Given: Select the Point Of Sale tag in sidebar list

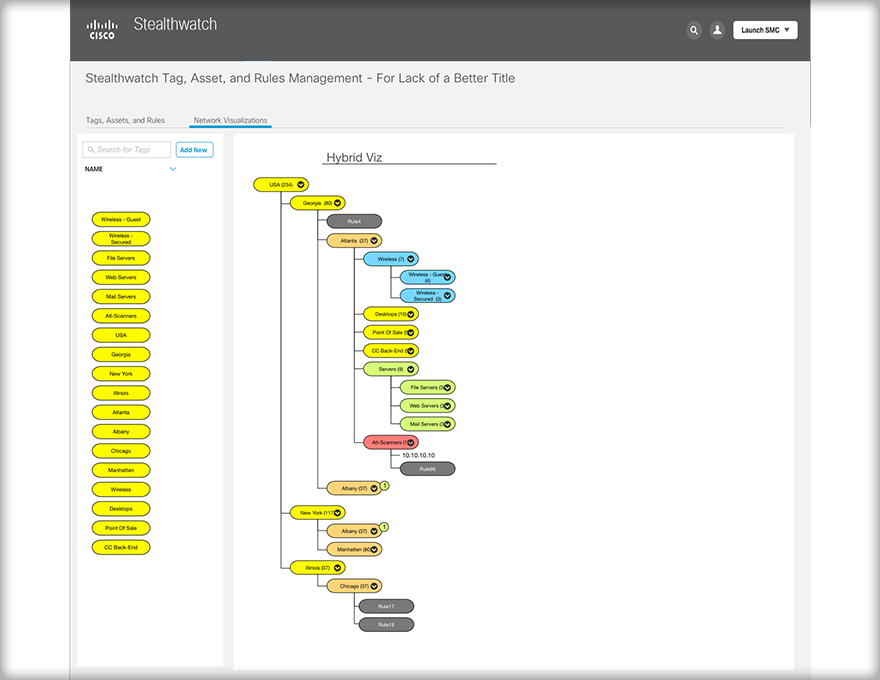Looking at the screenshot, I should [121, 528].
